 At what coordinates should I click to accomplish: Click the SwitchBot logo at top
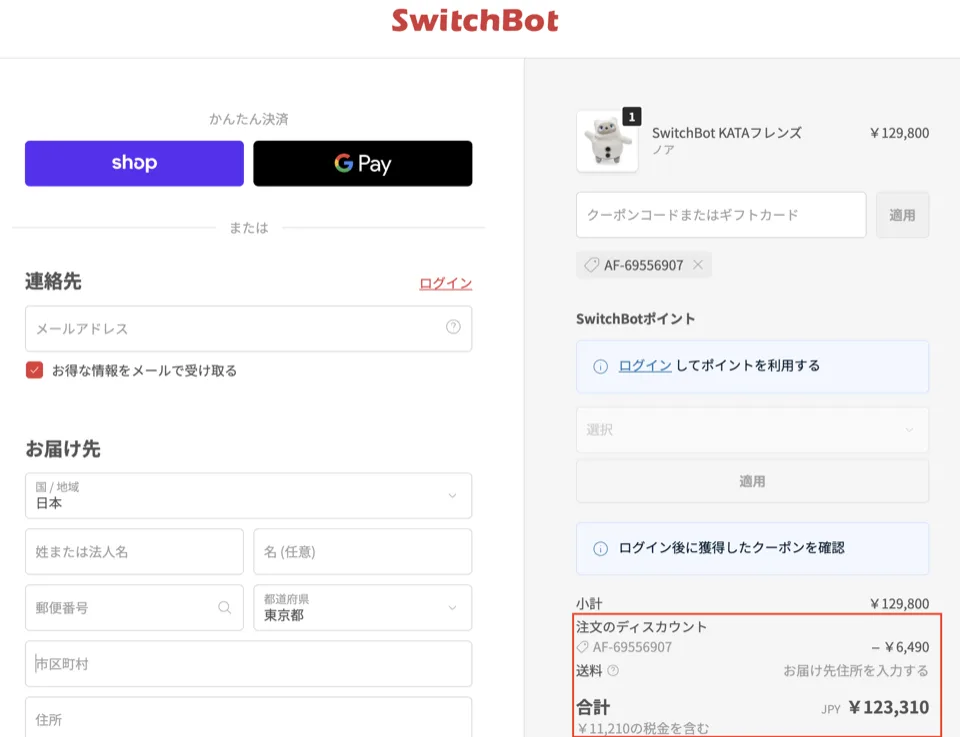[474, 20]
